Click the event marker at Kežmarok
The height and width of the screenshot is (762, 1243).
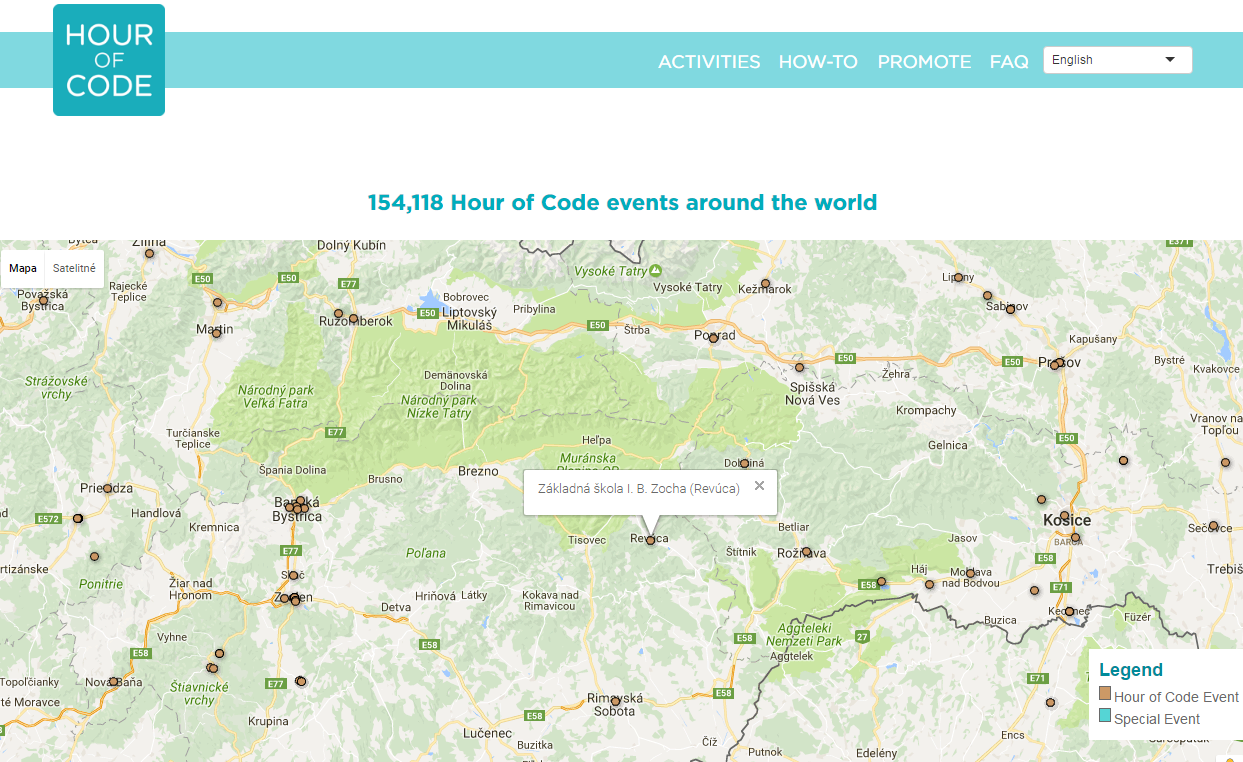pyautogui.click(x=765, y=283)
